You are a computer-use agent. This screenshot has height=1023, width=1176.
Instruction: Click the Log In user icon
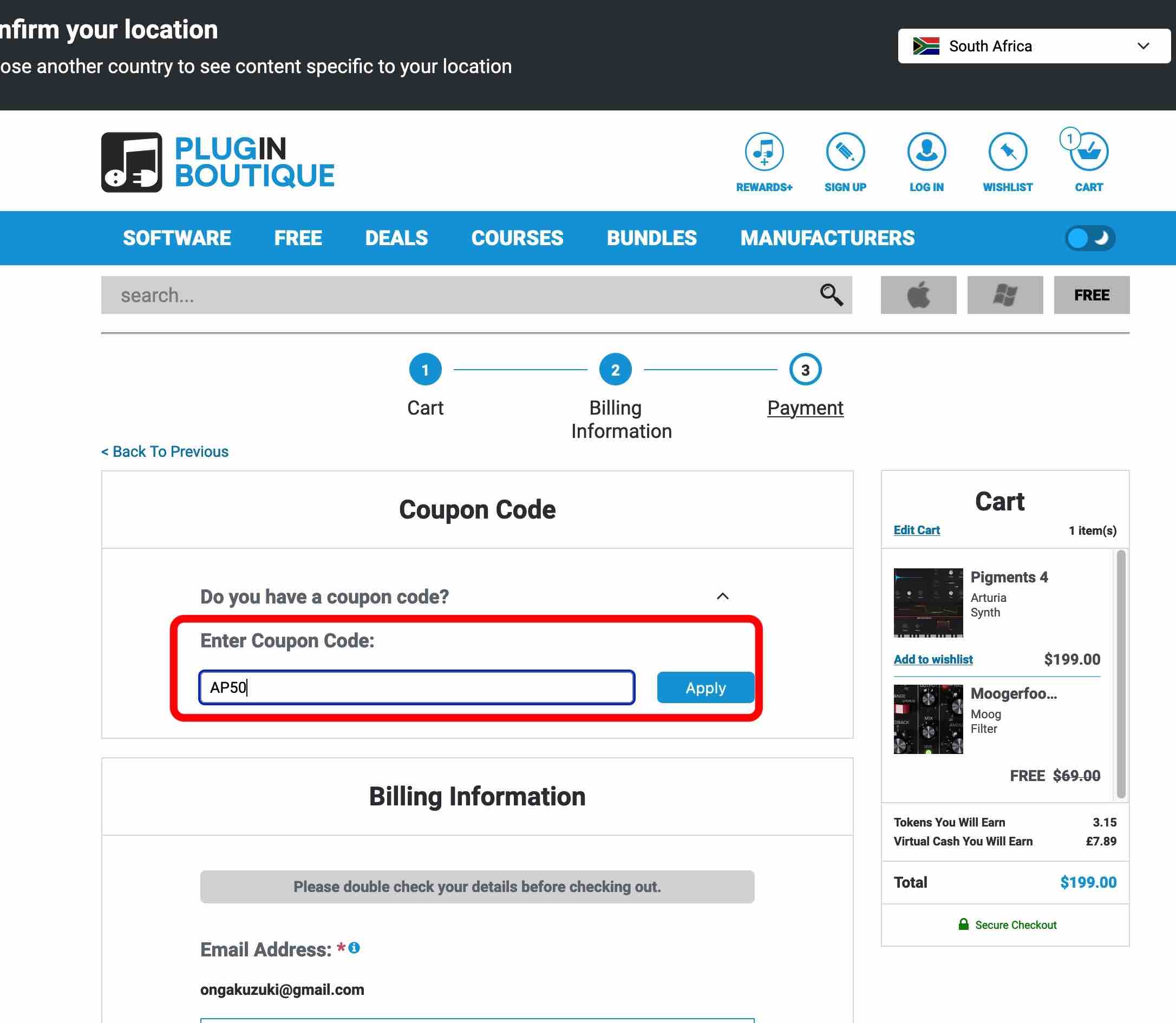(926, 152)
